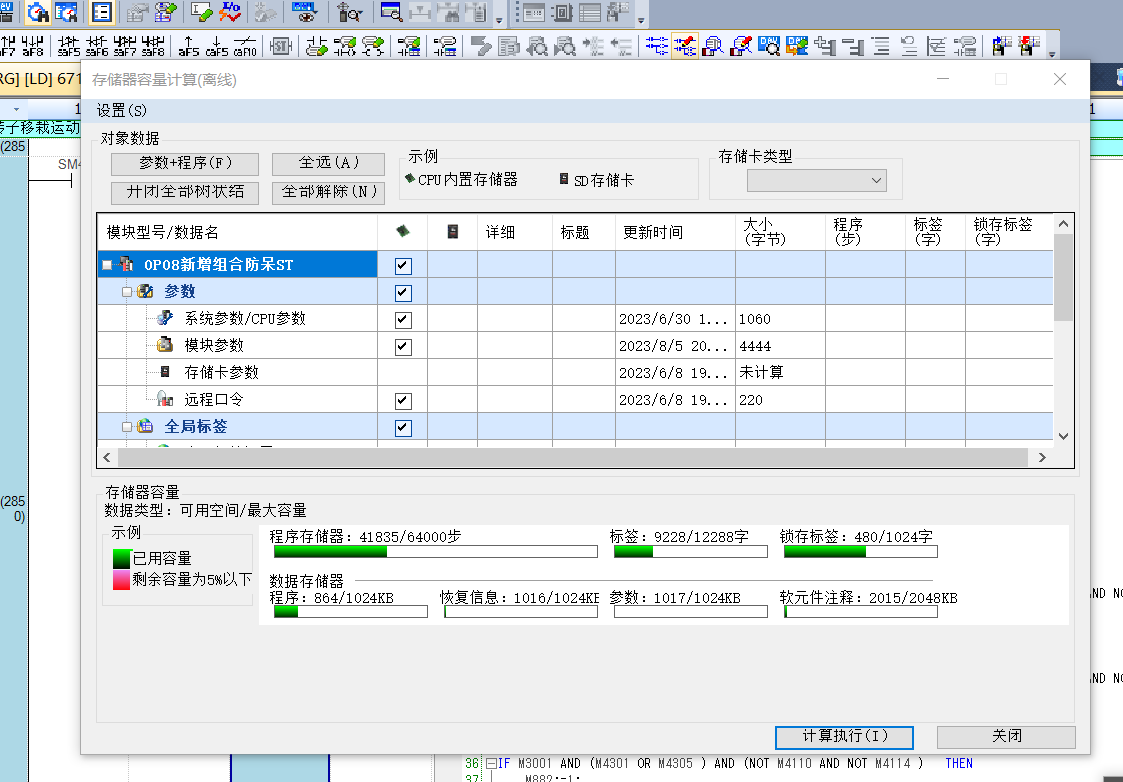
Task: Click the 更新时间 column header
Action: pyautogui.click(x=652, y=232)
